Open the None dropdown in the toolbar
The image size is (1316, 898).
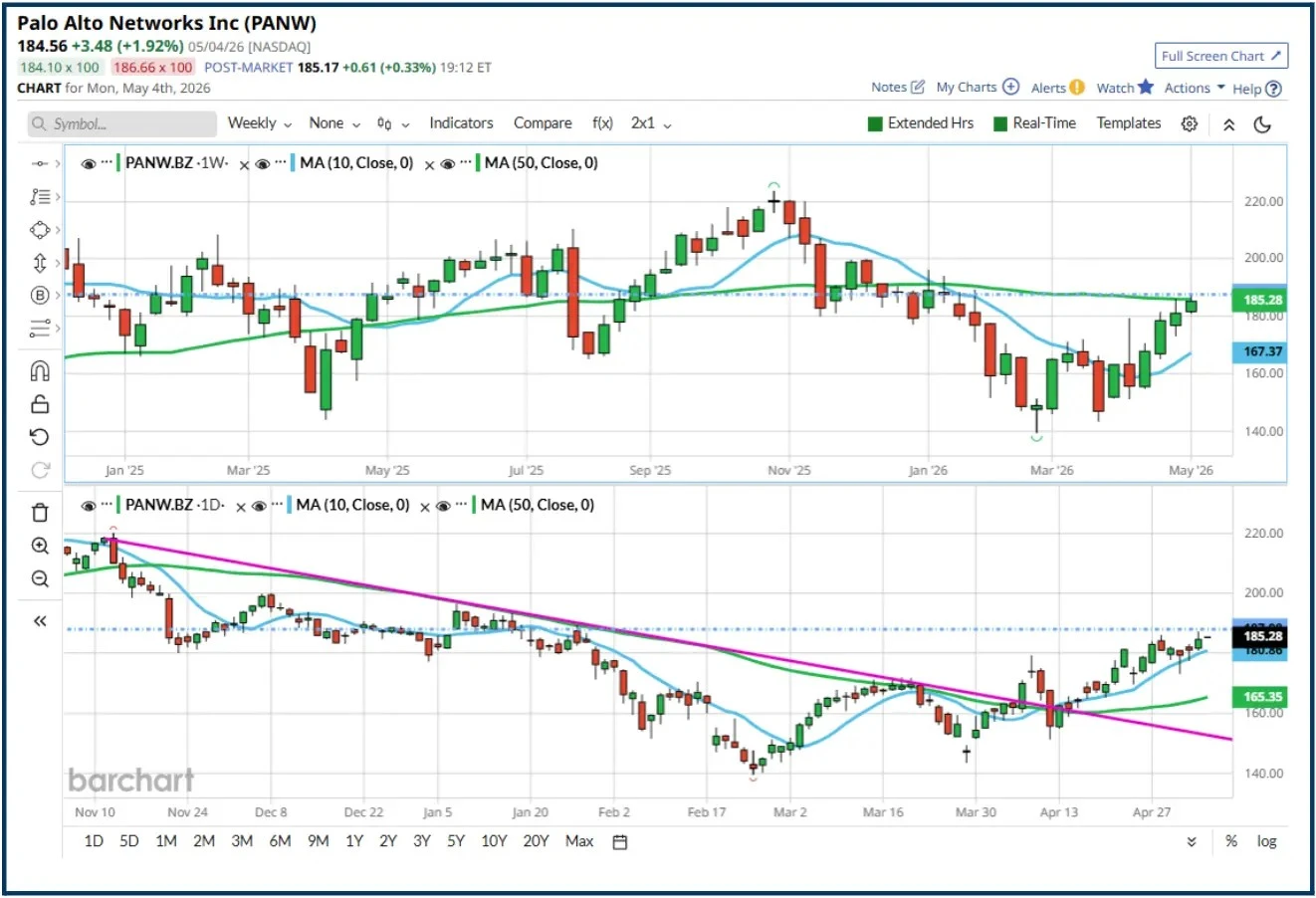coord(334,123)
